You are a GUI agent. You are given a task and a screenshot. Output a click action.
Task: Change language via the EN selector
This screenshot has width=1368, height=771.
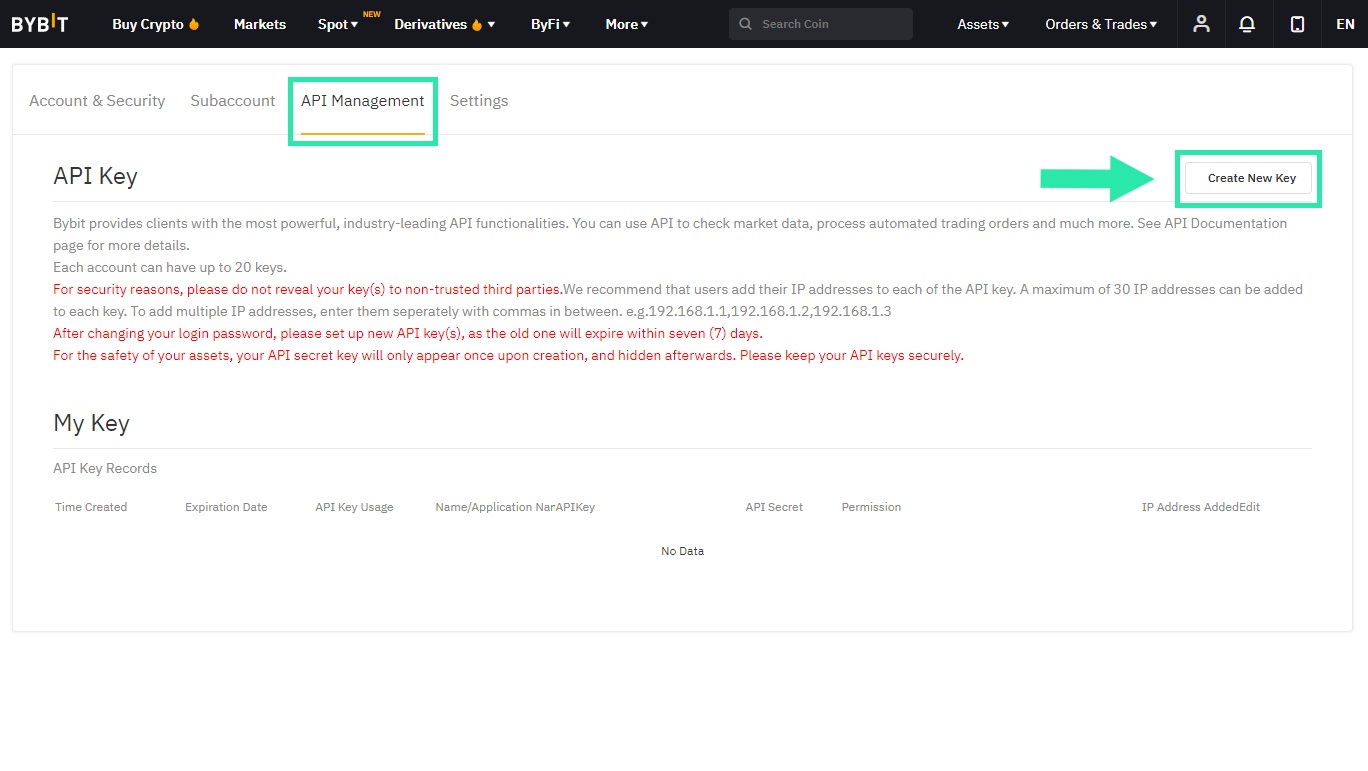coord(1345,24)
